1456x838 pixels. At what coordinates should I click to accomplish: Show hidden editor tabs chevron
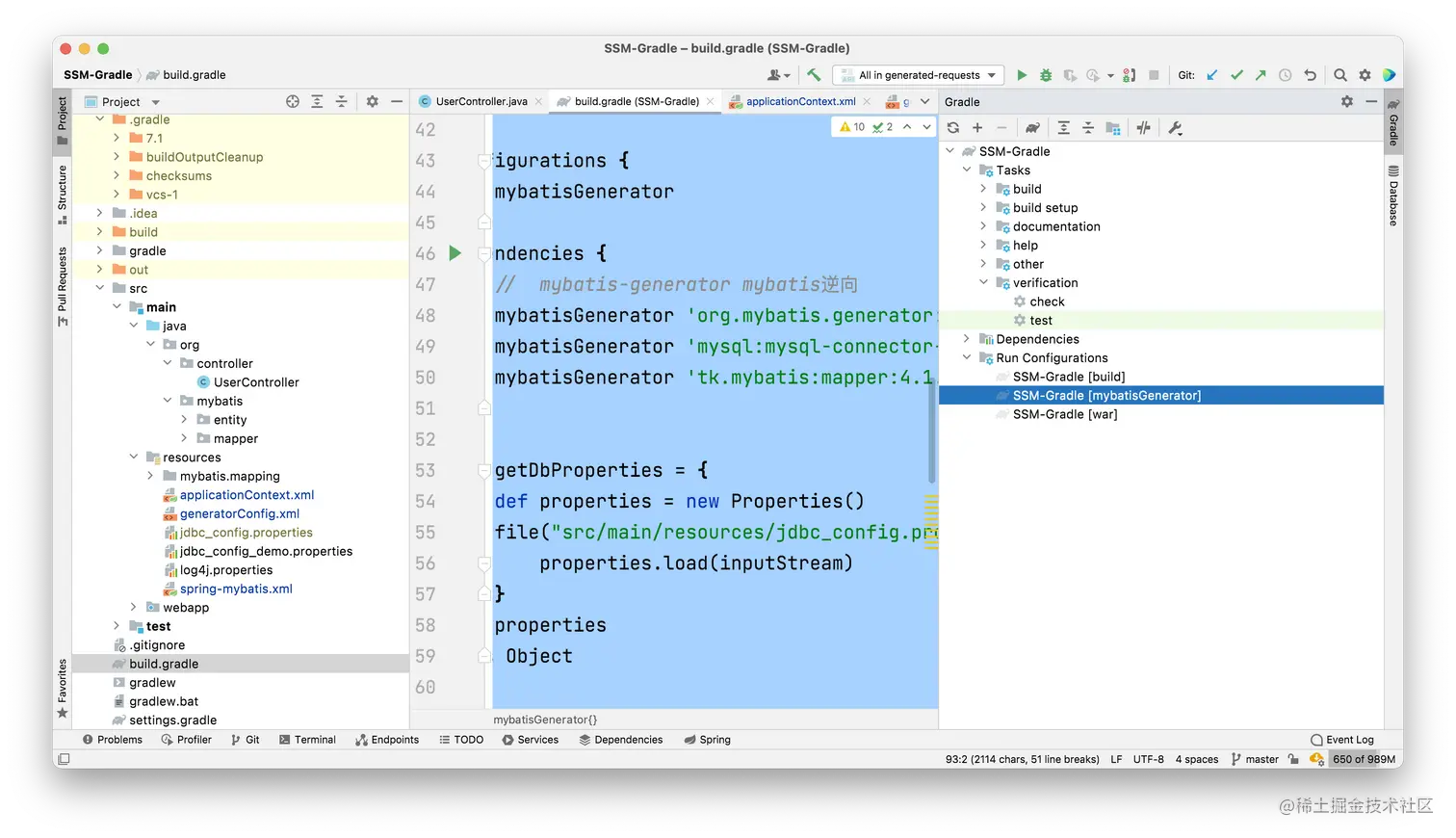click(x=924, y=101)
